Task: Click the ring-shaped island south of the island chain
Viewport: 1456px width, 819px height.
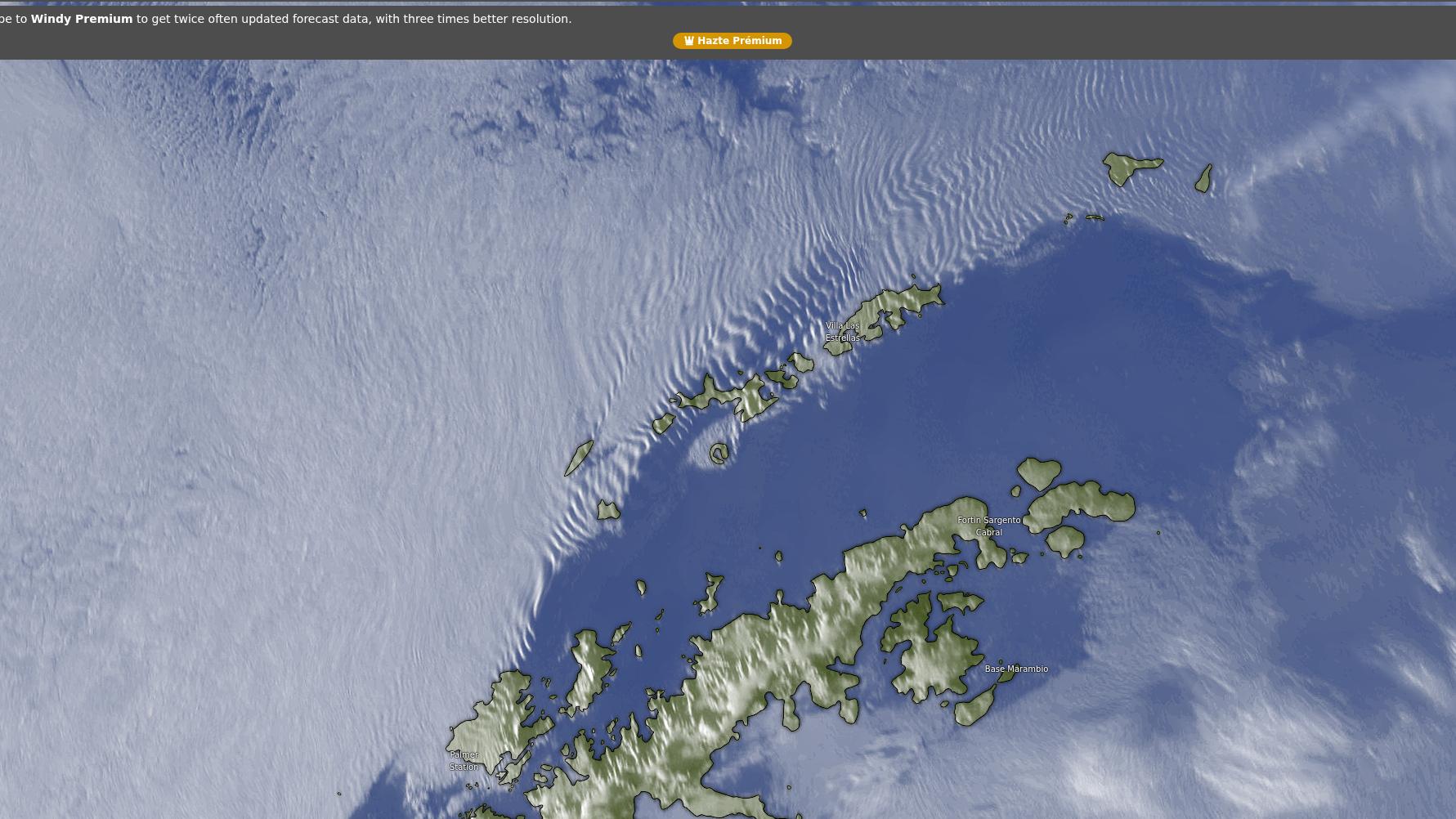Action: [x=719, y=453]
